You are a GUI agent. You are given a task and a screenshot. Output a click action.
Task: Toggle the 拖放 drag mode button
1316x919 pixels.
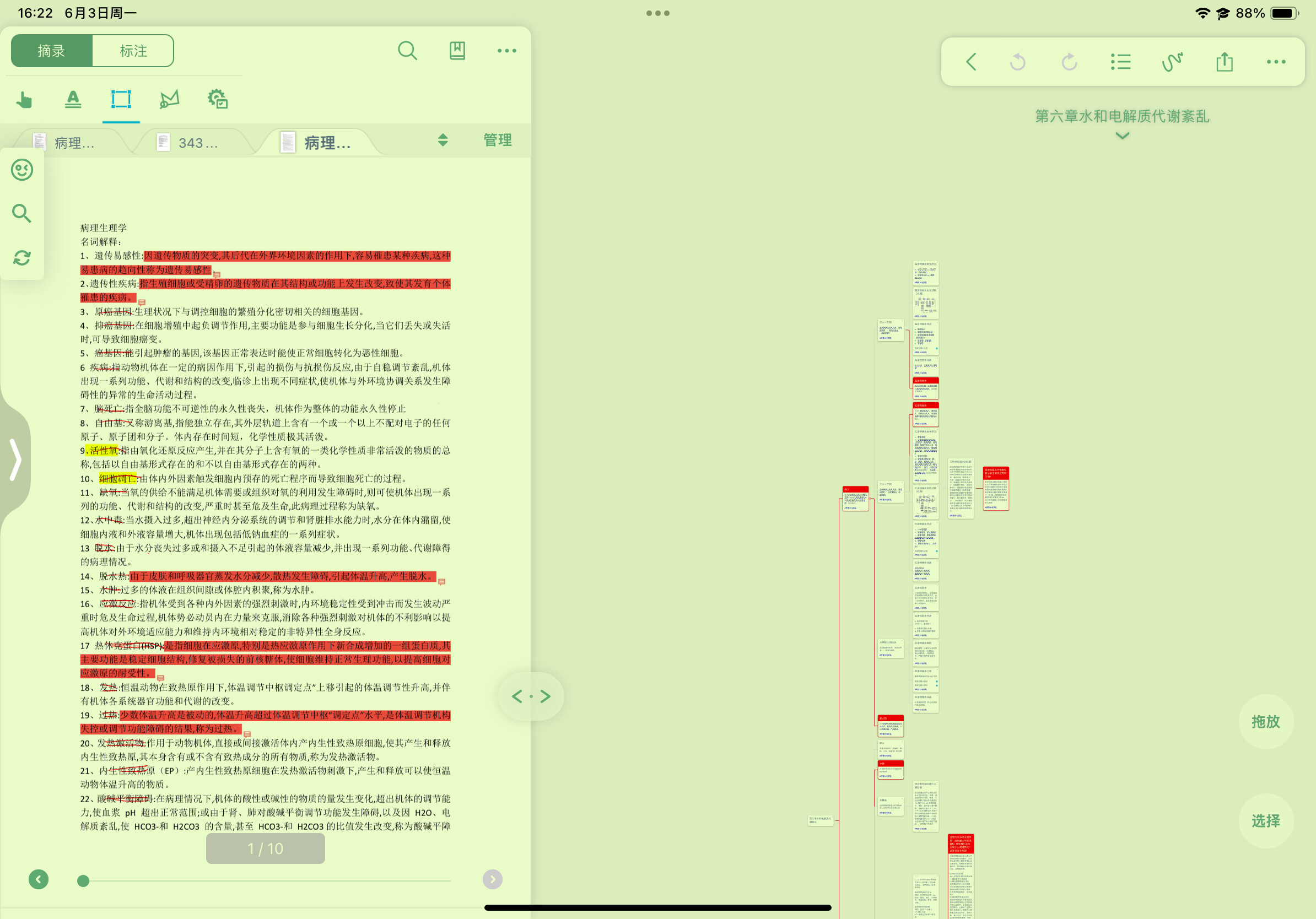[1265, 721]
